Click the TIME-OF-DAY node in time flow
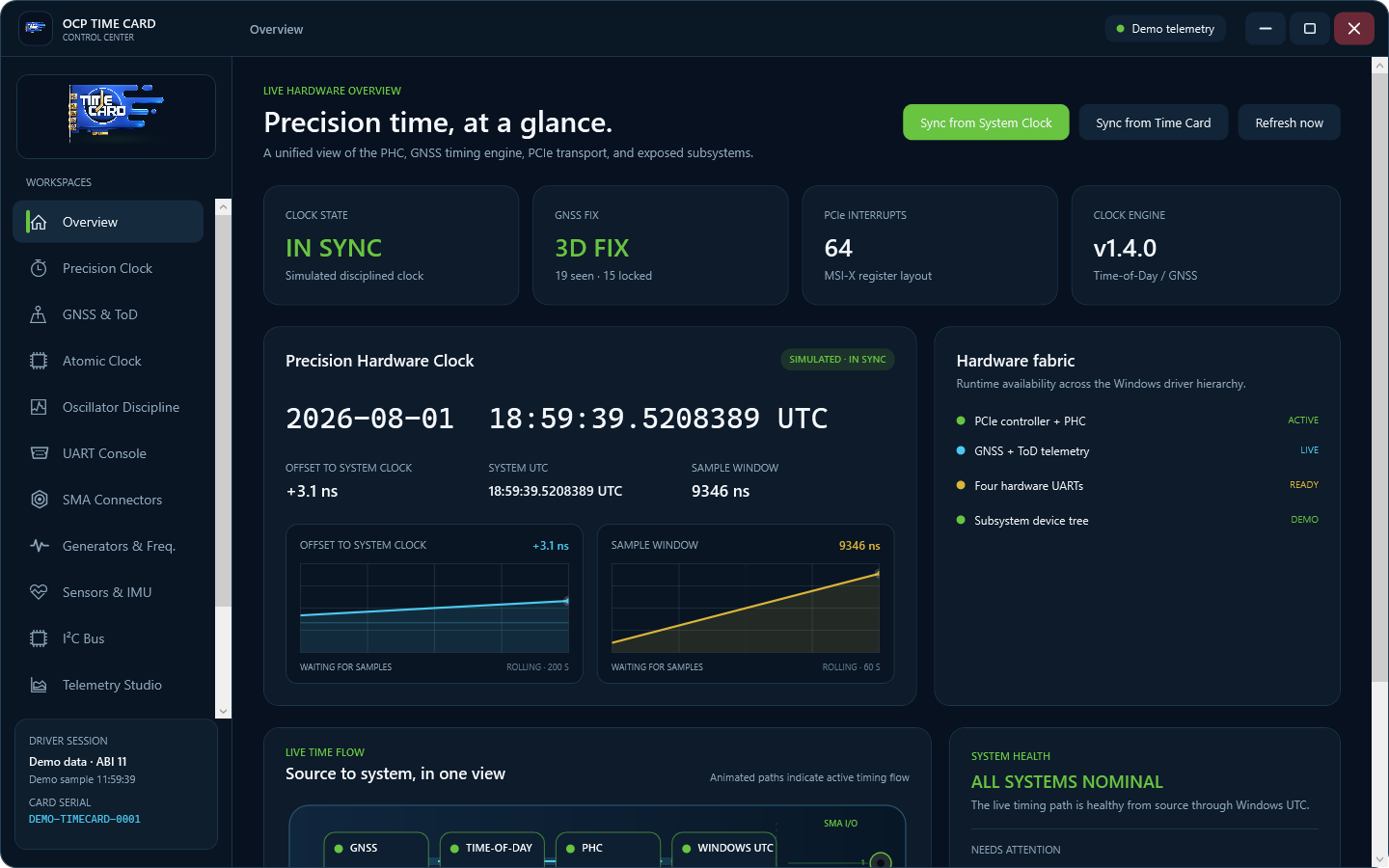The width and height of the screenshot is (1389, 868). point(492,849)
